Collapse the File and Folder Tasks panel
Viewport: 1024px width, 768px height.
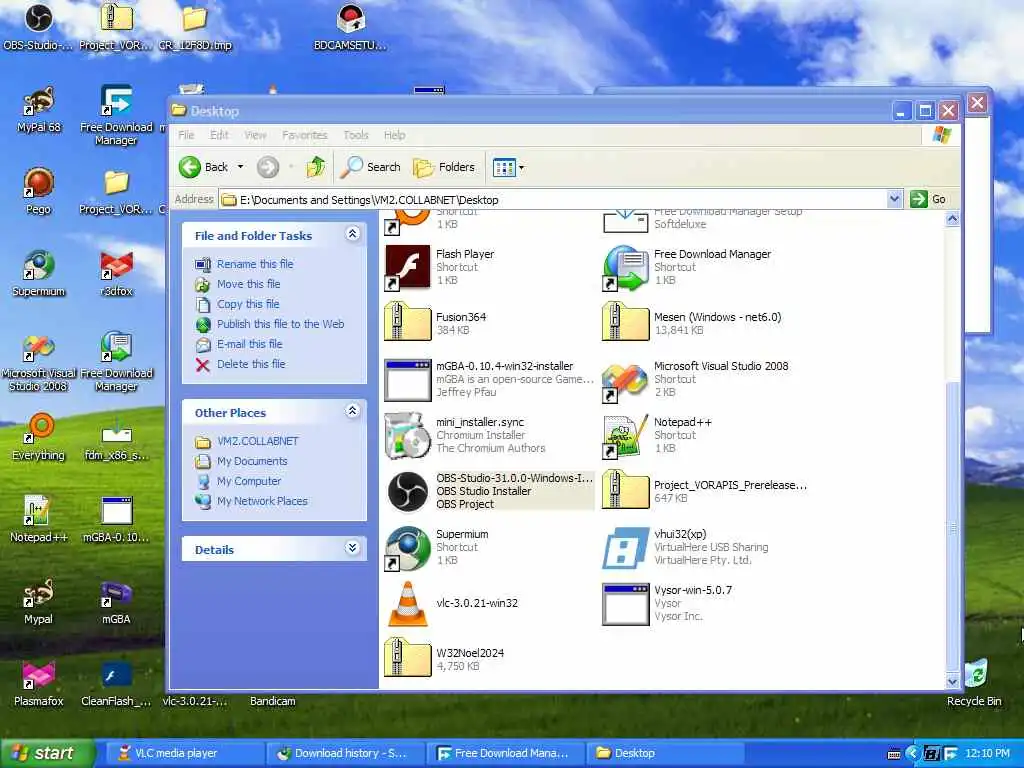tap(352, 234)
